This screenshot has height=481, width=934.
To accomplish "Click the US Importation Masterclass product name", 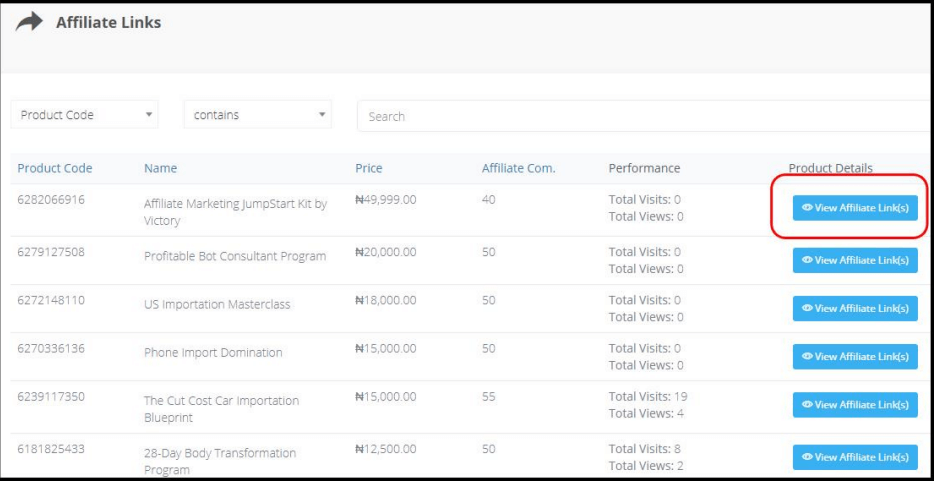I will (x=217, y=304).
